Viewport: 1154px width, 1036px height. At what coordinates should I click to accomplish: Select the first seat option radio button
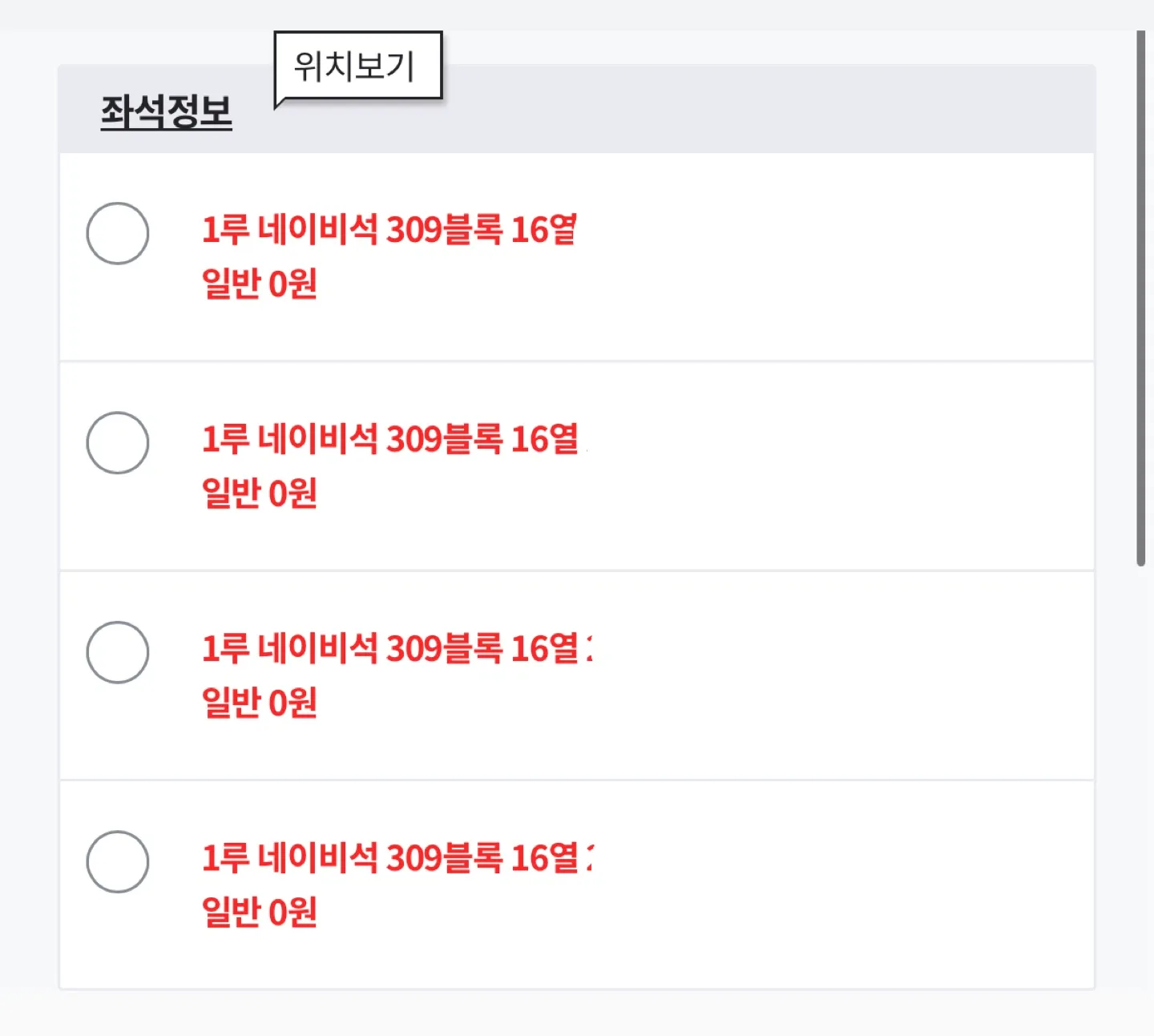click(118, 233)
